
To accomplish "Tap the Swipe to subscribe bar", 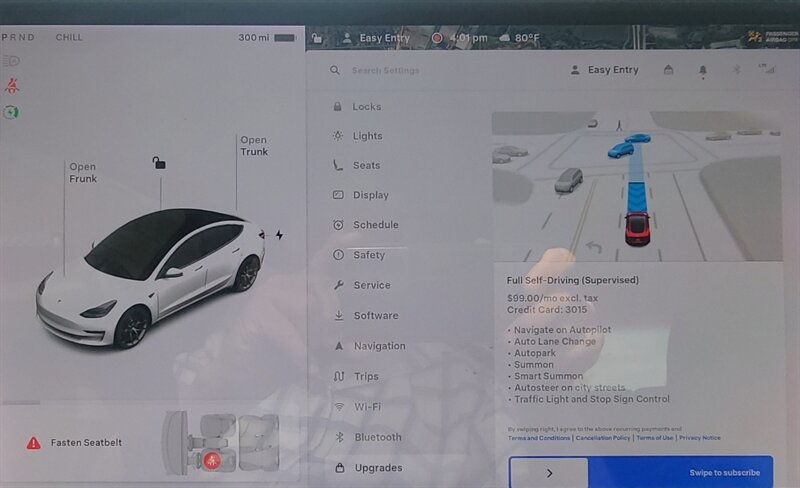I will pyautogui.click(x=641, y=473).
